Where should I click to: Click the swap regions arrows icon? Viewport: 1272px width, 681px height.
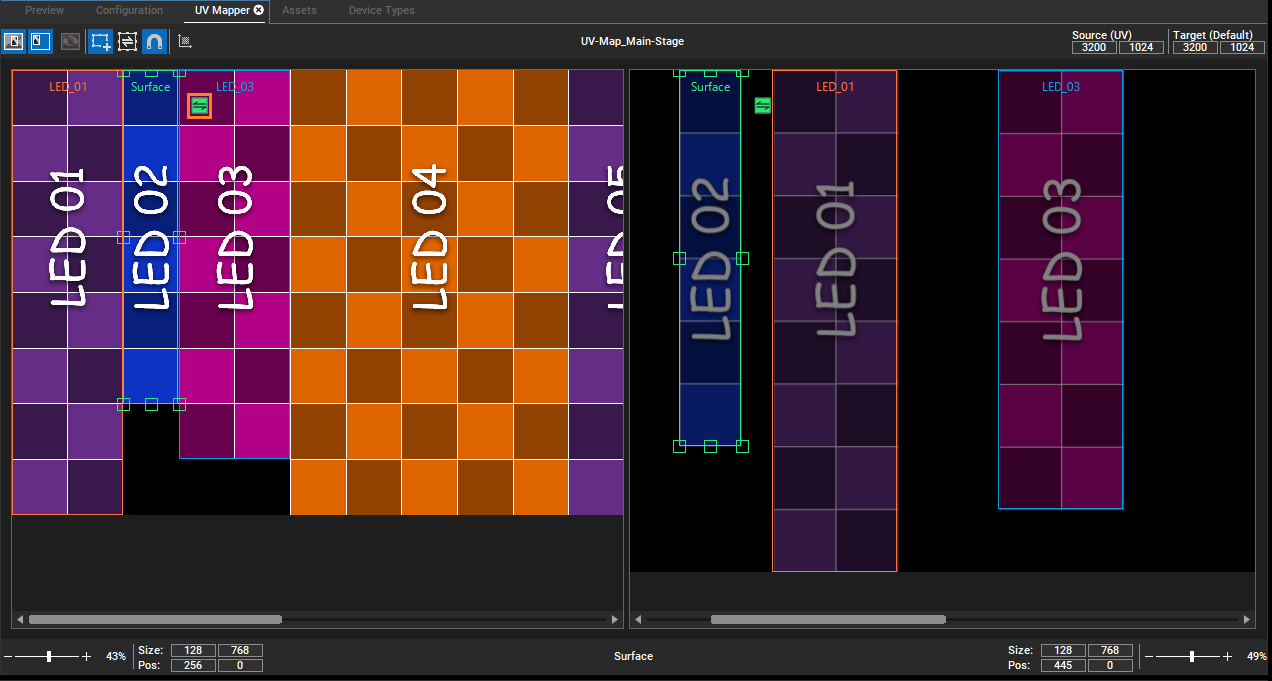pyautogui.click(x=127, y=41)
